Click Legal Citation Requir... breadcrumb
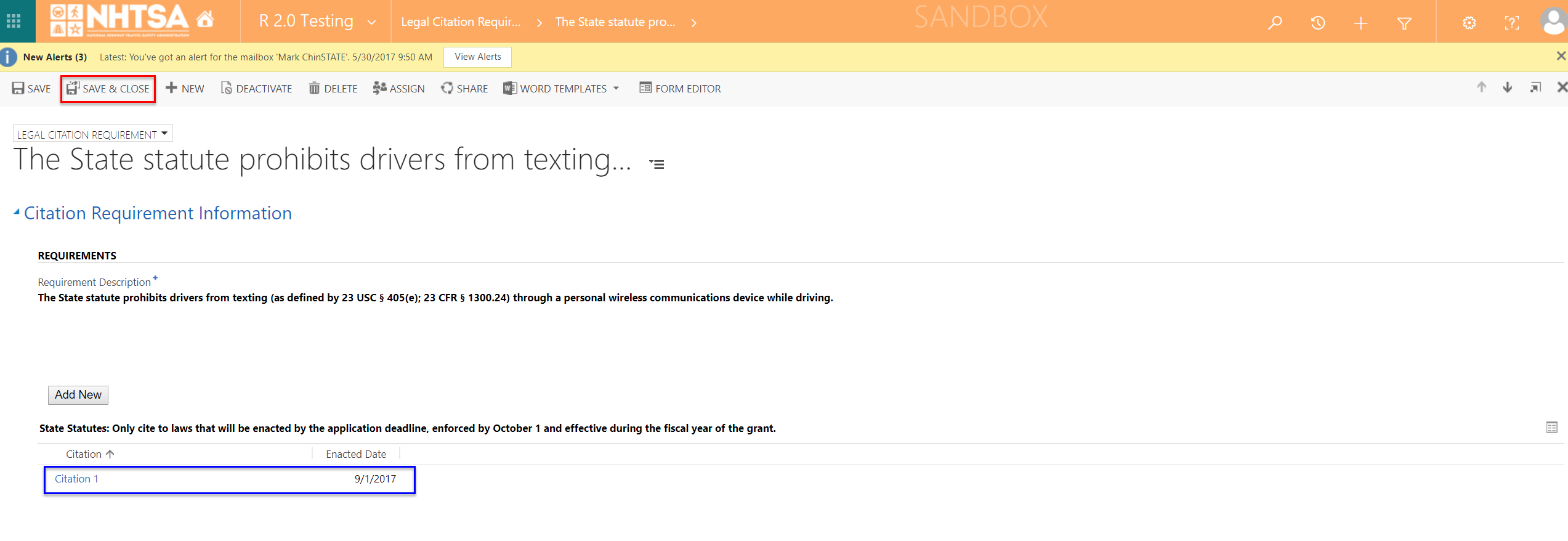The height and width of the screenshot is (541, 1568). pos(461,22)
